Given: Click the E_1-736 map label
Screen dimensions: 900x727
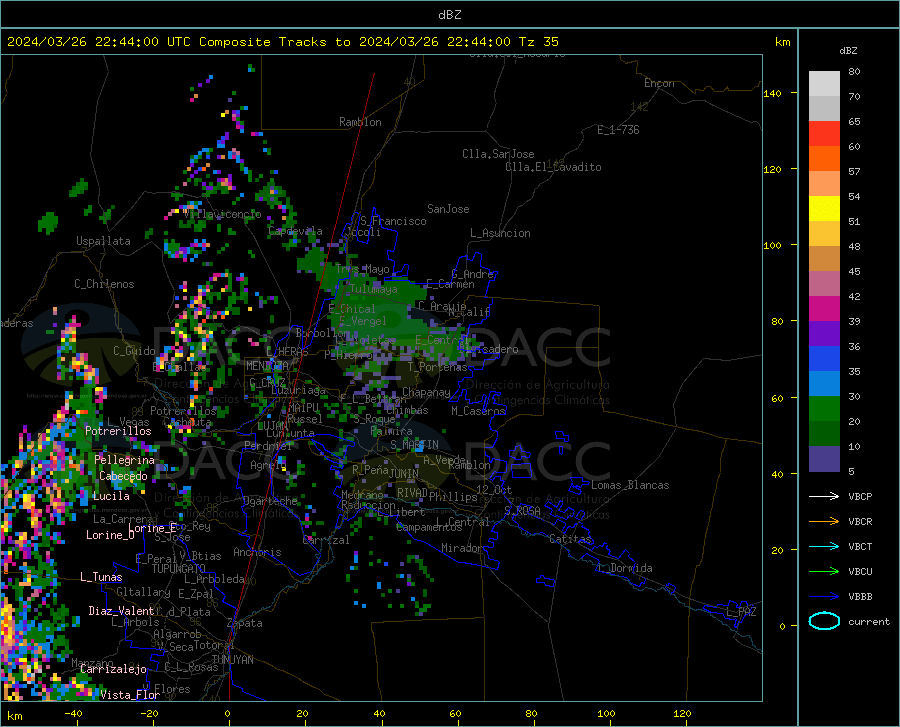Looking at the screenshot, I should [x=618, y=130].
